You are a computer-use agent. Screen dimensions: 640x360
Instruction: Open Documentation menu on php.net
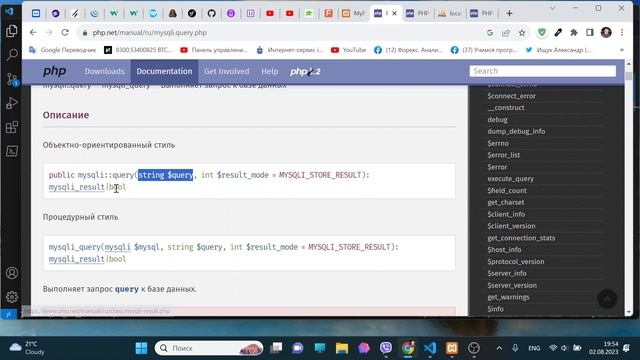pos(164,71)
